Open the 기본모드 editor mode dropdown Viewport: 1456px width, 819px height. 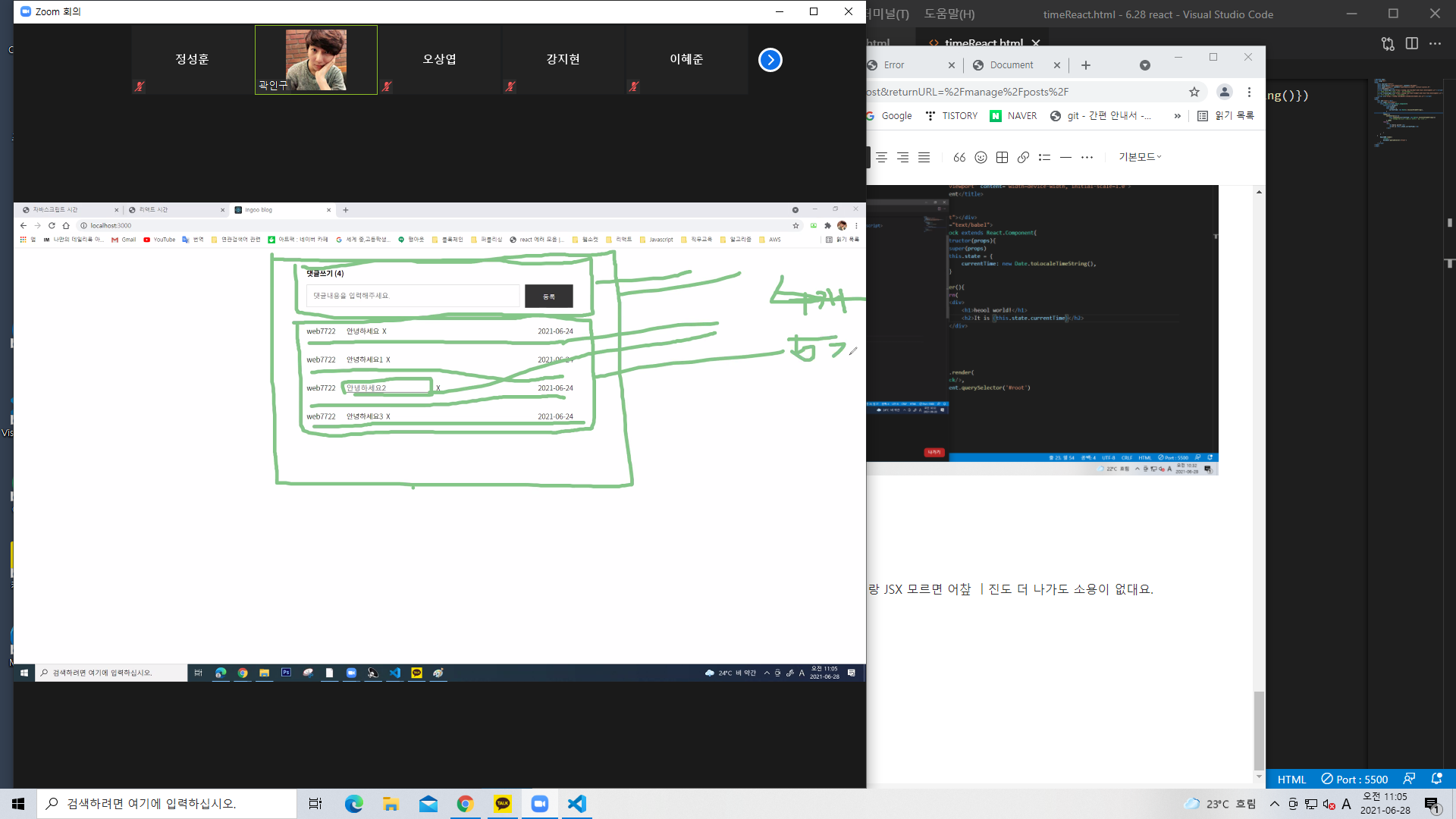(1140, 157)
